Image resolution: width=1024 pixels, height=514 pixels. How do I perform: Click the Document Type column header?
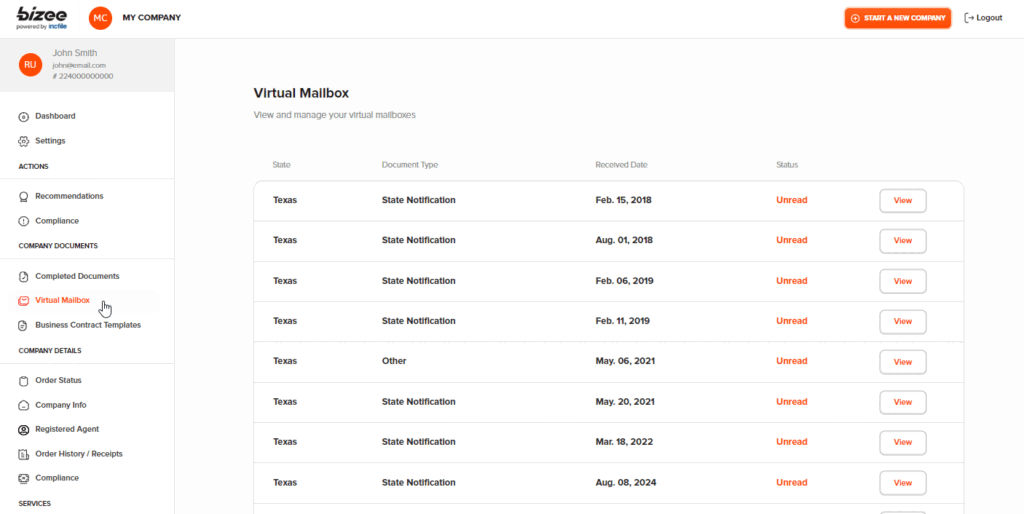coord(409,165)
